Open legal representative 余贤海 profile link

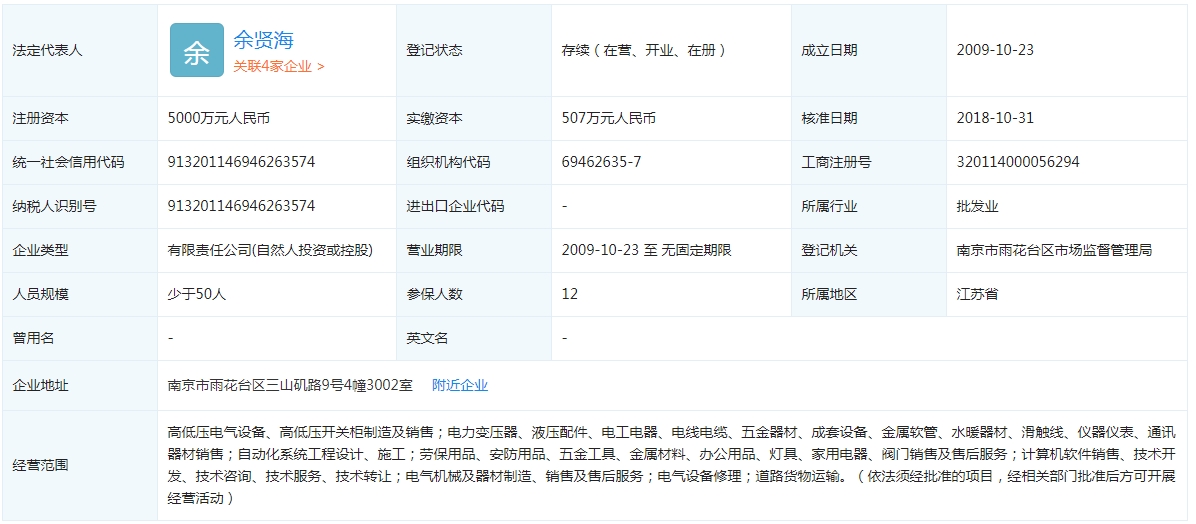click(x=263, y=40)
